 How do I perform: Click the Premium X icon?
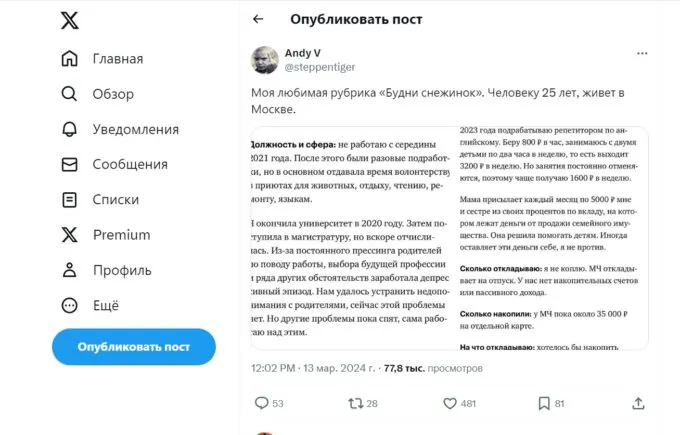click(x=69, y=235)
